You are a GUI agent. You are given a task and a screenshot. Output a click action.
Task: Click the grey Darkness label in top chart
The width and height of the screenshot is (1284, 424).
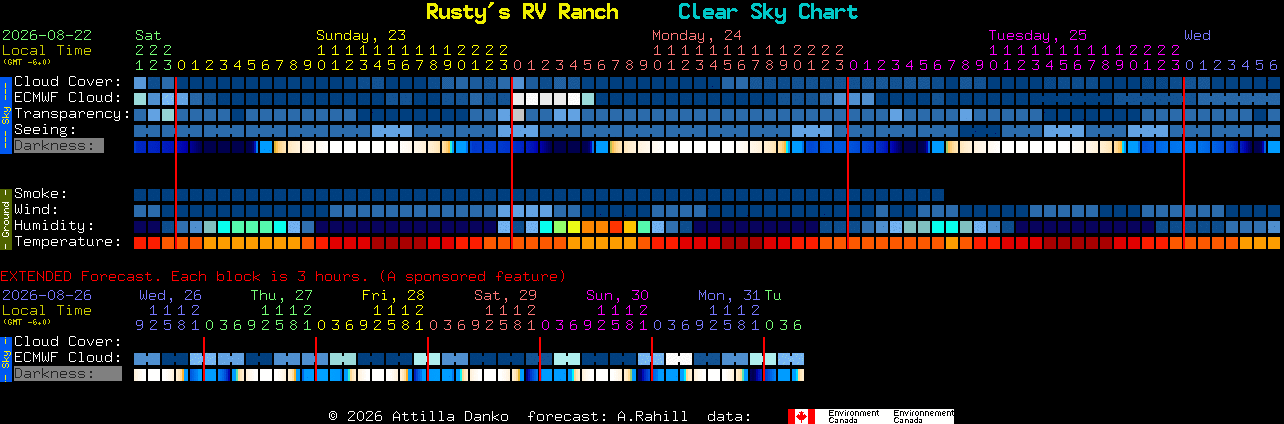(58, 146)
